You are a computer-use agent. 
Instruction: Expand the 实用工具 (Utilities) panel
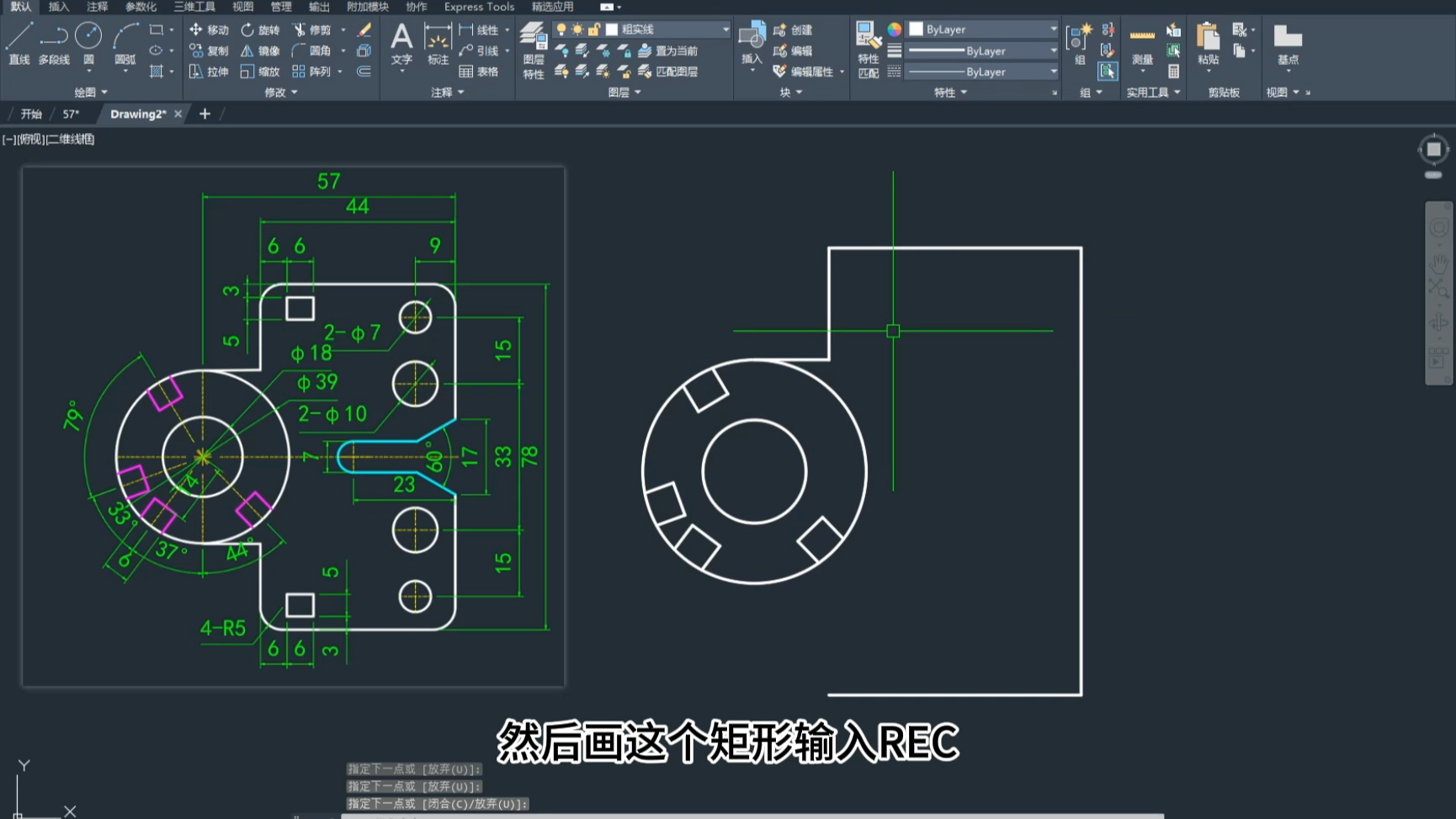[x=1153, y=92]
